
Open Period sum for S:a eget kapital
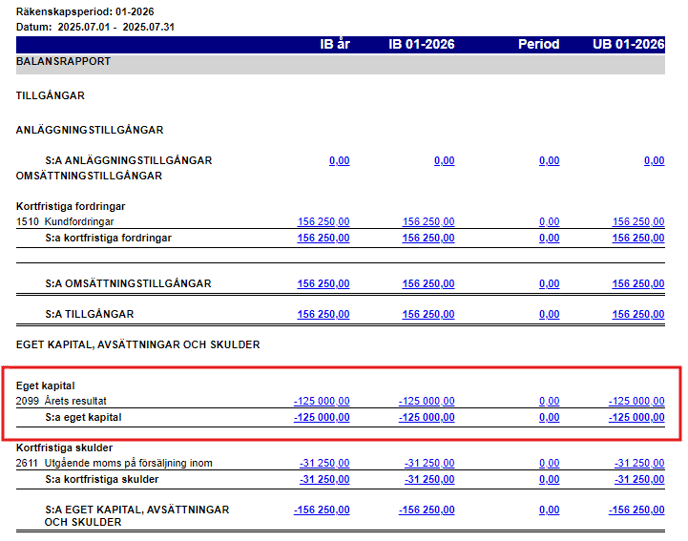tap(549, 417)
